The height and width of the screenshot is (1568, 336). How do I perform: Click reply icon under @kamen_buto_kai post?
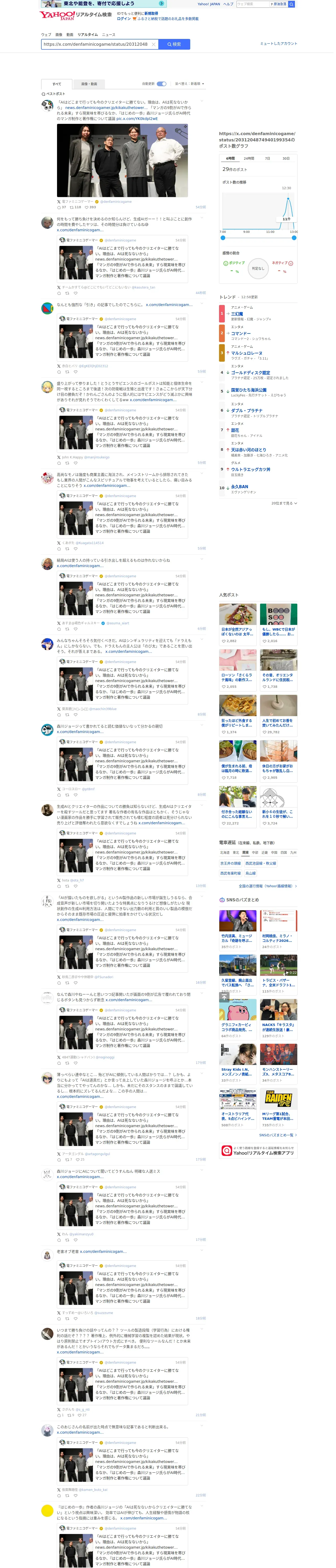tap(59, 1496)
